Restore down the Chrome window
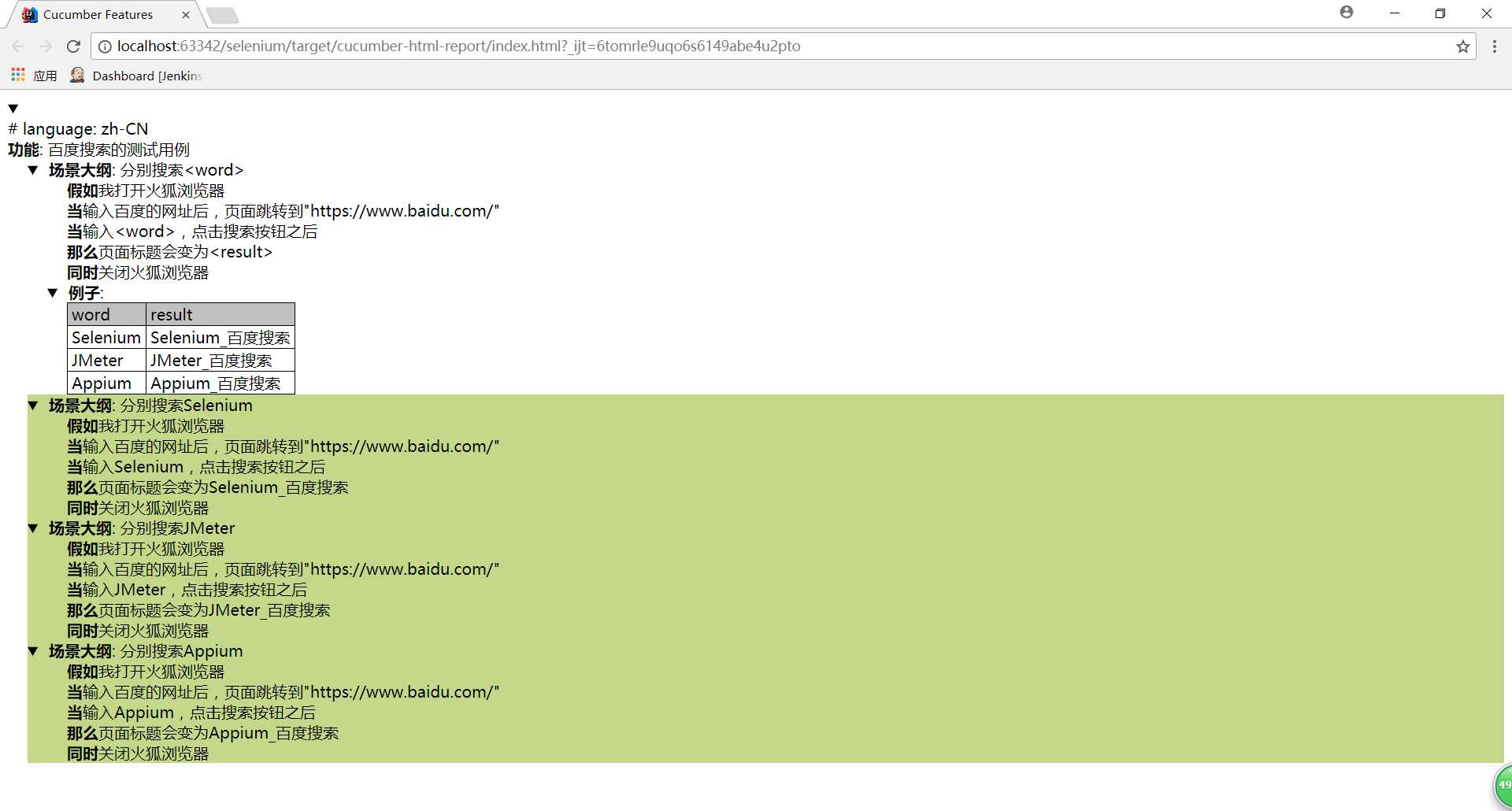 click(1440, 13)
